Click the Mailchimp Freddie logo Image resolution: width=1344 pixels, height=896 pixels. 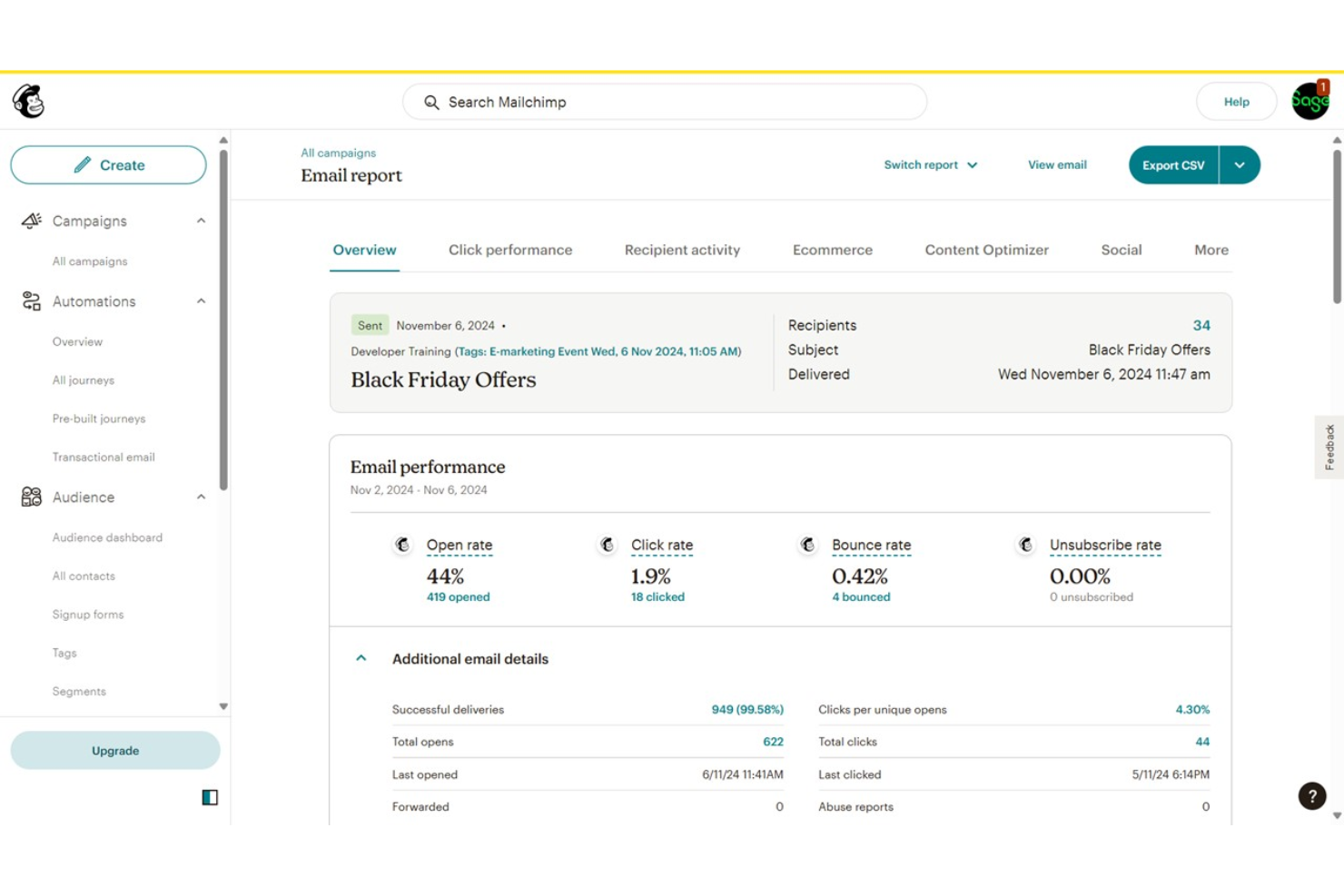point(30,101)
